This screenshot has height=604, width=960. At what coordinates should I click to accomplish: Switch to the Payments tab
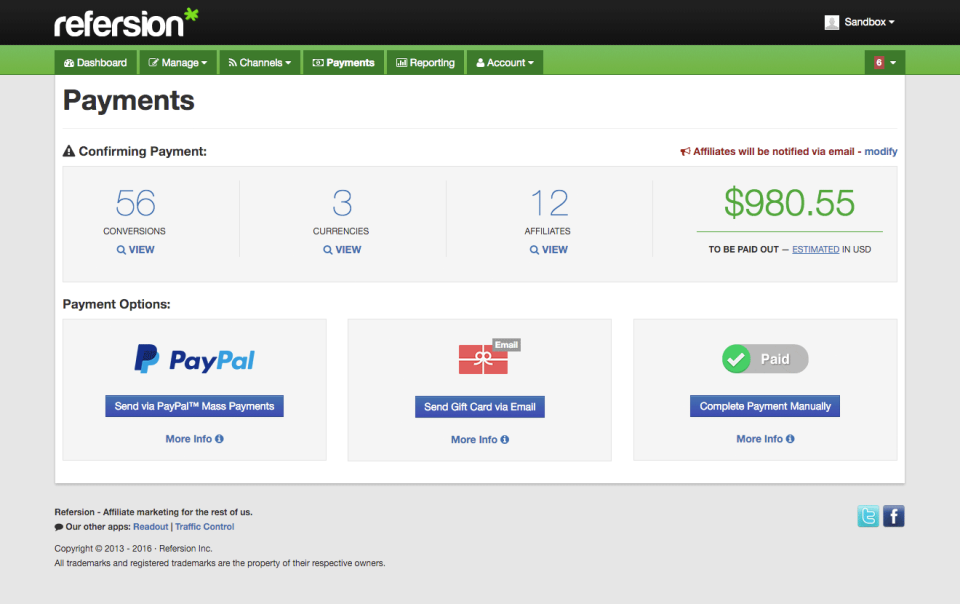[x=343, y=62]
